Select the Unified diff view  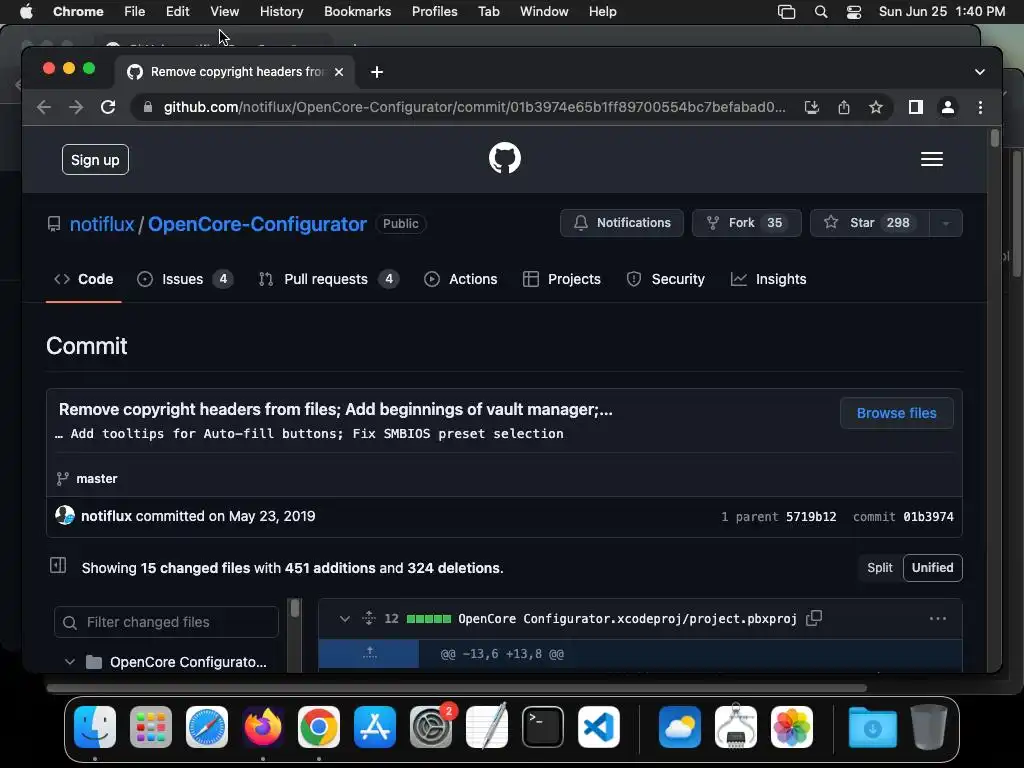pos(932,568)
